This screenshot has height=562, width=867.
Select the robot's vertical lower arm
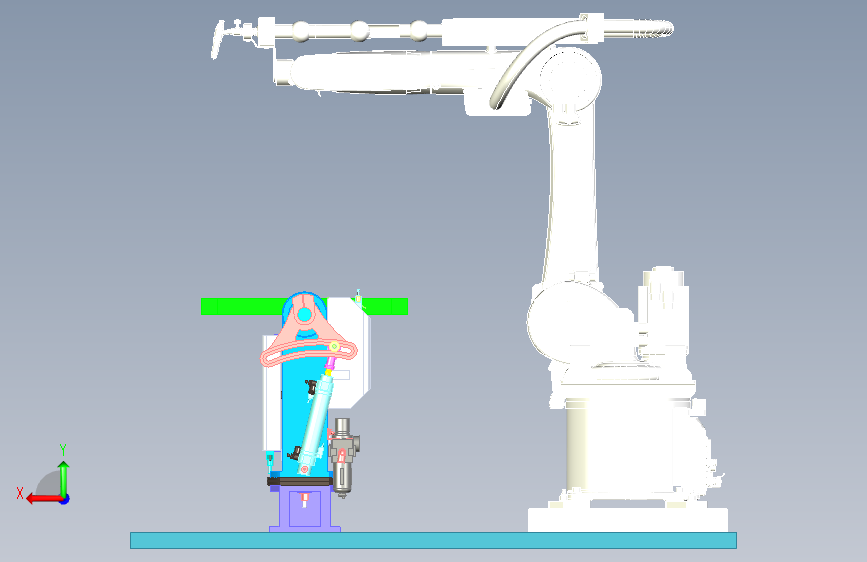click(572, 194)
